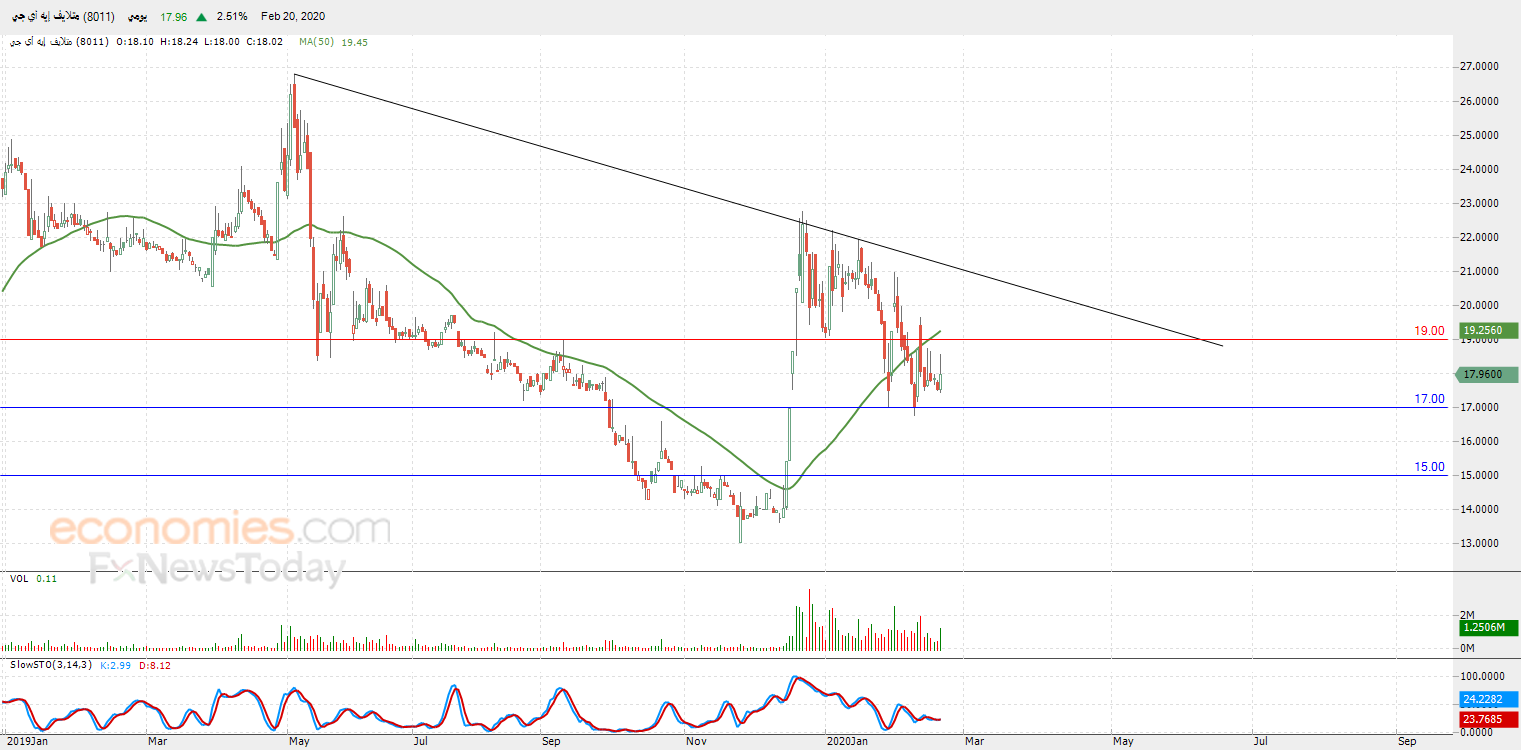Screen dimensions: 1521x750
Task: Click the blue 24.2282 stochastic K tag
Action: (x=1488, y=699)
